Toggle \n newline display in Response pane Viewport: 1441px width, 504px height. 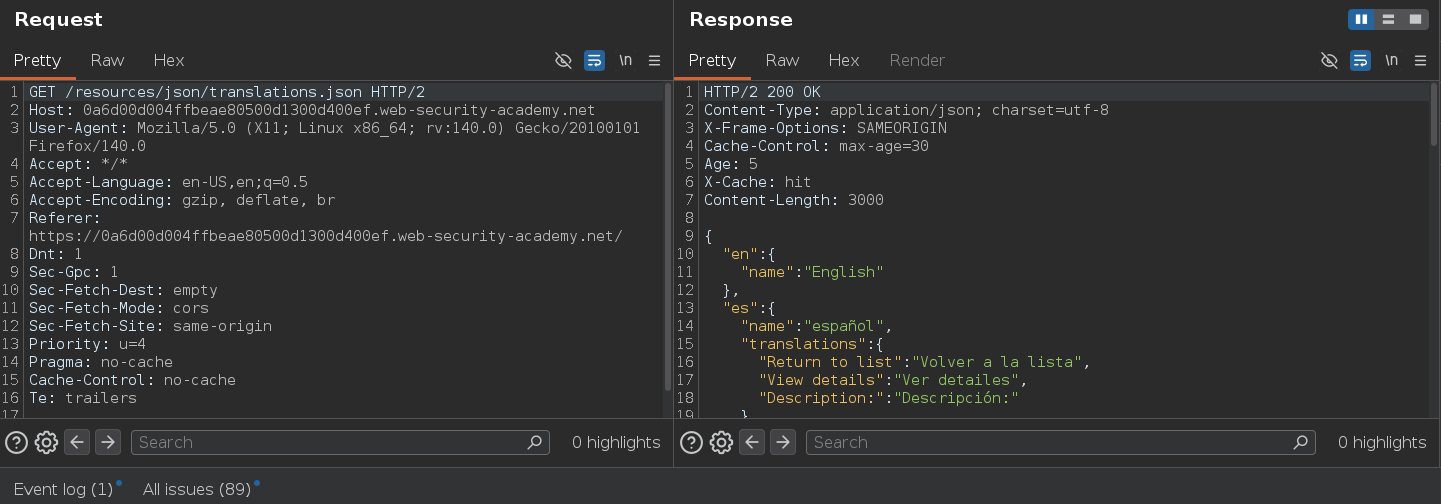1391,61
